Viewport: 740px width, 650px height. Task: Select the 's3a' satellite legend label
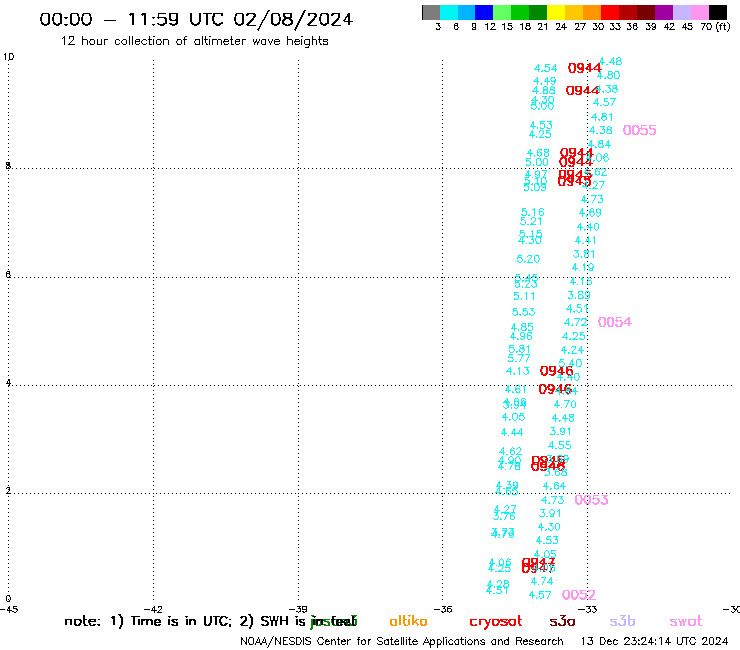562,621
